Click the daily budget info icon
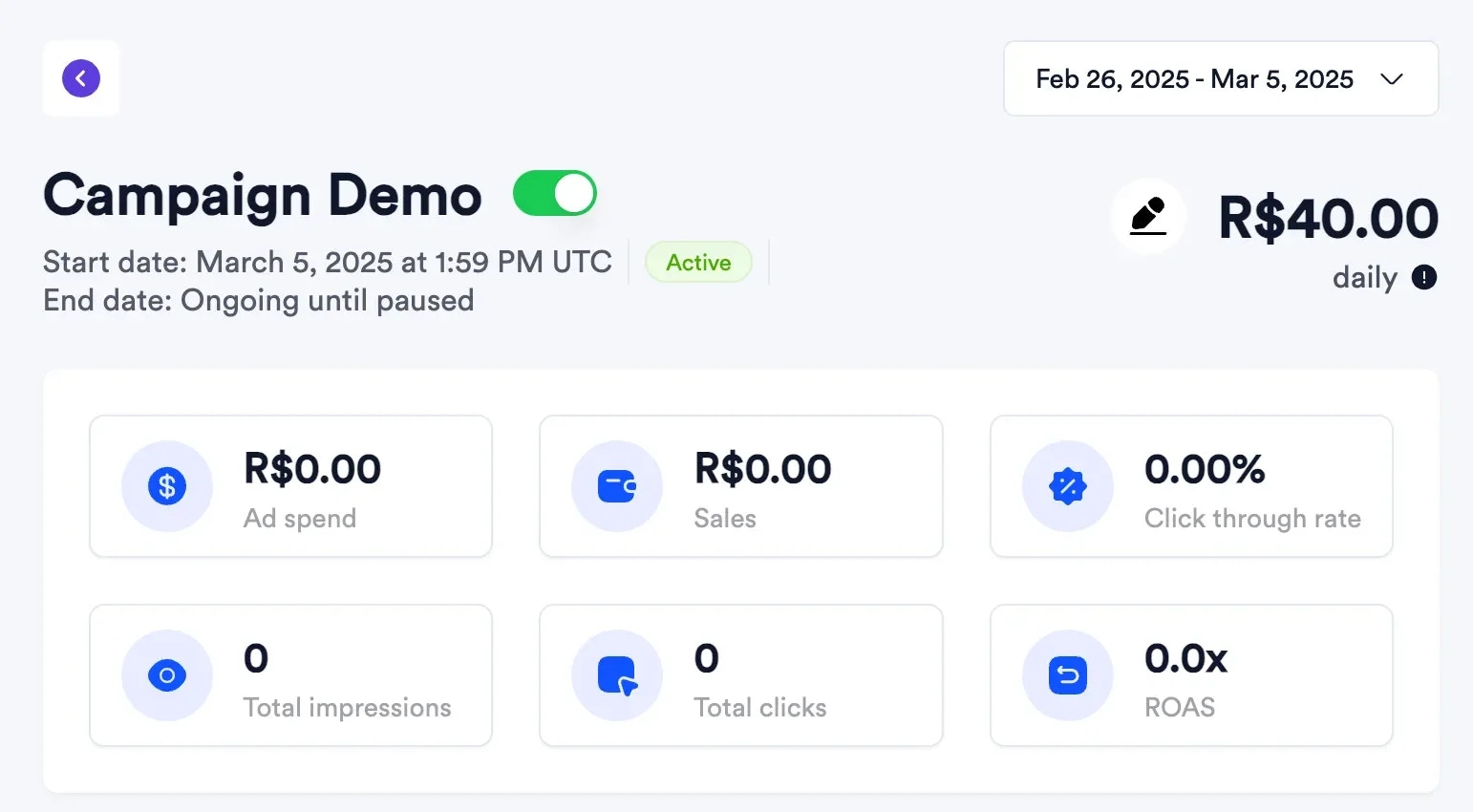1473x812 pixels. click(1423, 277)
